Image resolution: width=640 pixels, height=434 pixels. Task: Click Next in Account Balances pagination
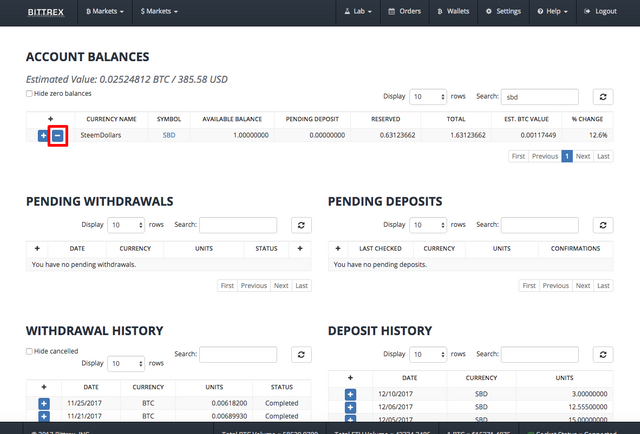pyautogui.click(x=583, y=156)
